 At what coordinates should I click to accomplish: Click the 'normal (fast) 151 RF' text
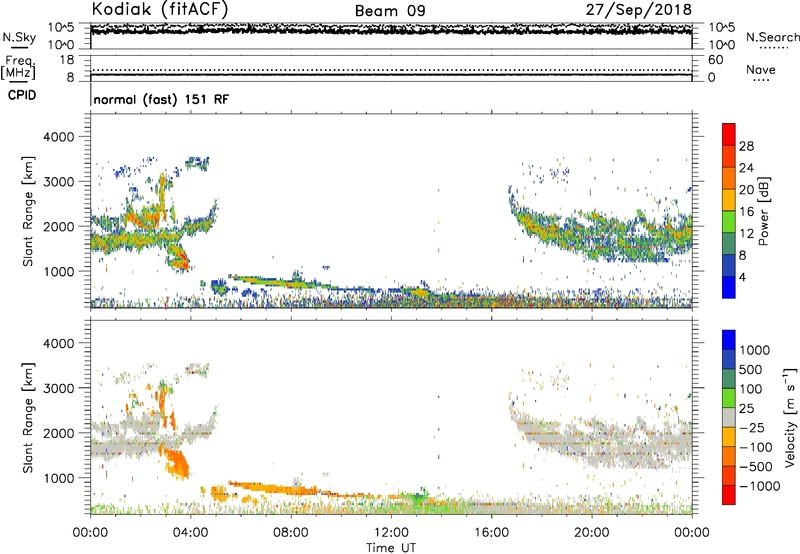(x=161, y=99)
